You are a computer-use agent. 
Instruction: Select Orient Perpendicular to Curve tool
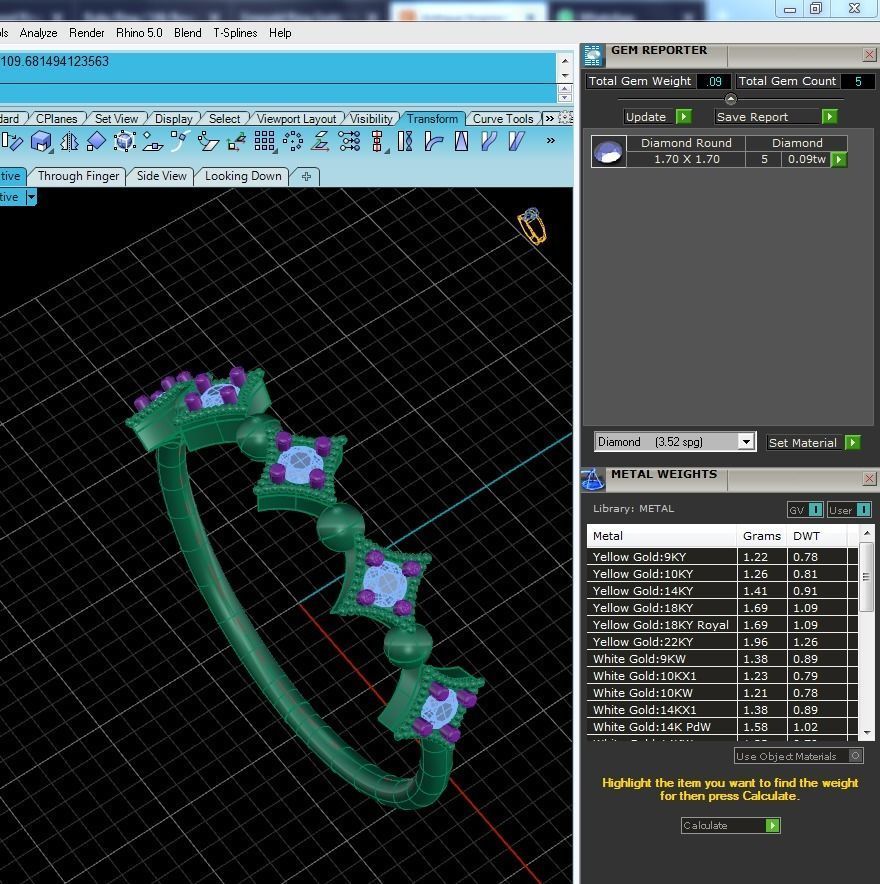pos(180,141)
